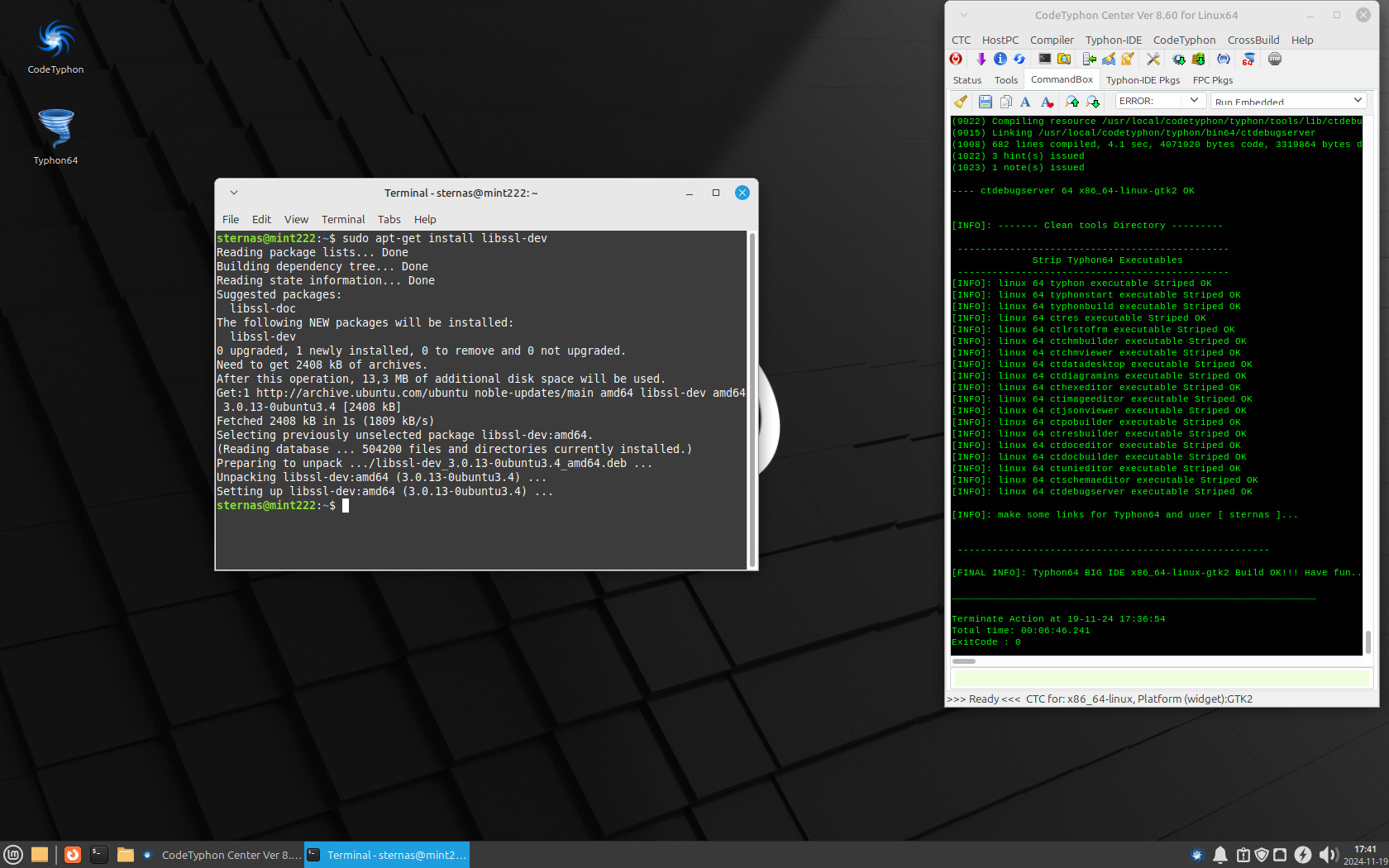The image size is (1389, 868).
Task: Click the server with green arrow icon
Action: click(1090, 59)
